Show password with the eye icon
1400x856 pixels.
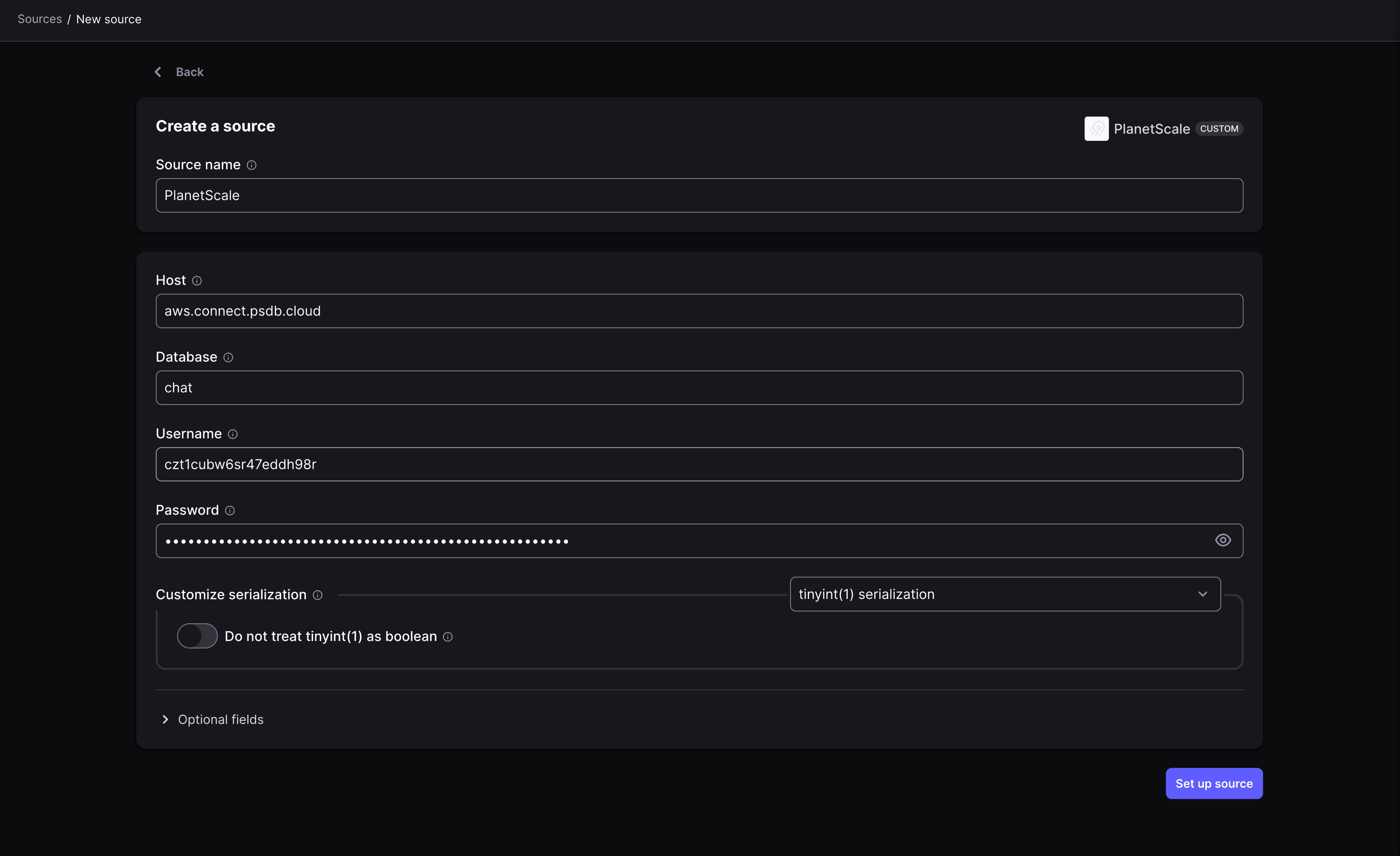[x=1223, y=540]
